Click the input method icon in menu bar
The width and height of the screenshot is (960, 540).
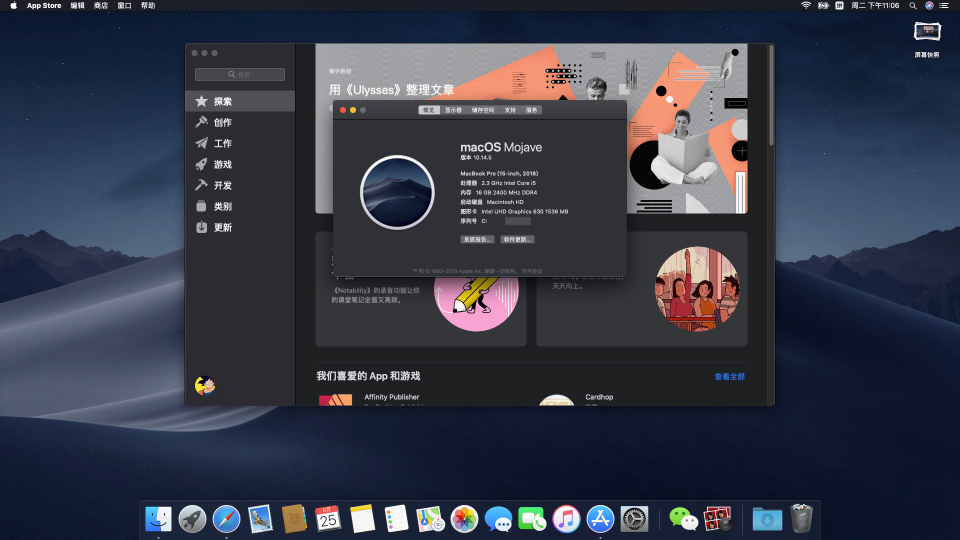coord(839,6)
